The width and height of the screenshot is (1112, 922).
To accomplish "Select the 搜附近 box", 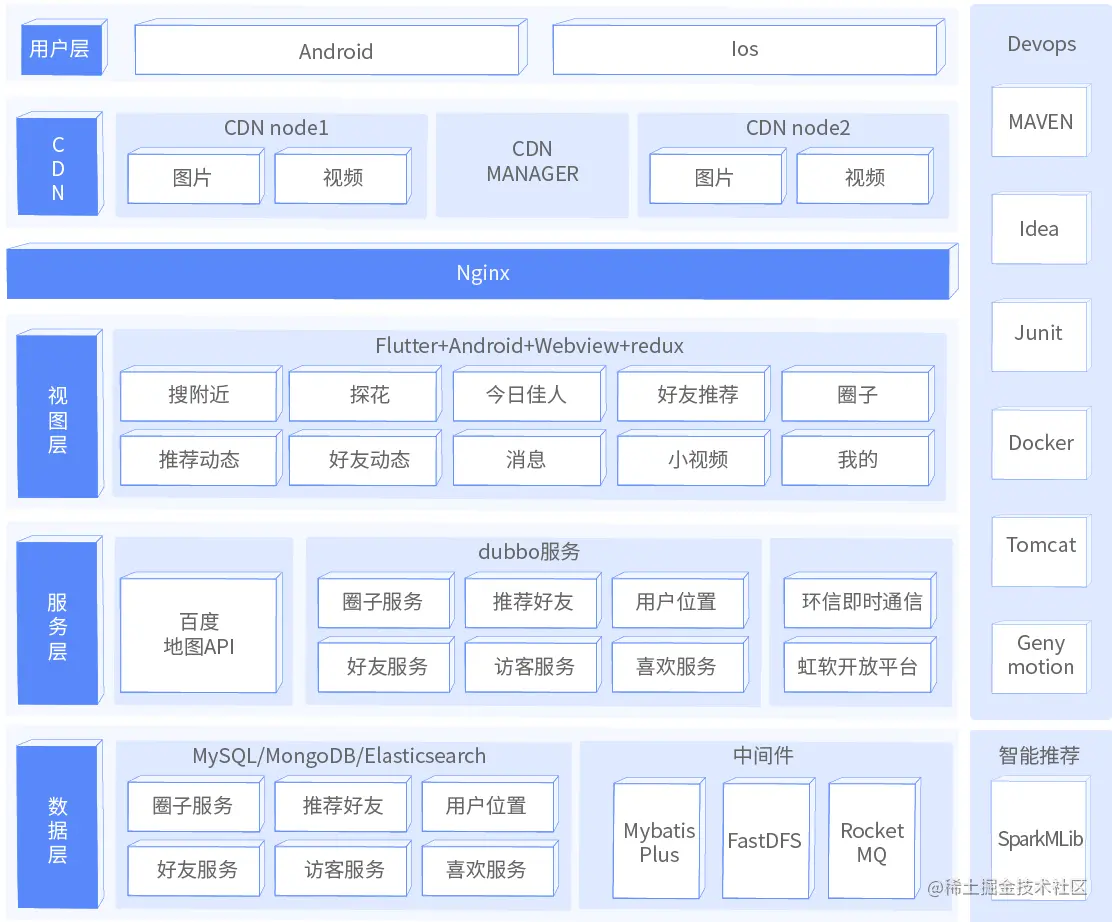I will tap(201, 394).
